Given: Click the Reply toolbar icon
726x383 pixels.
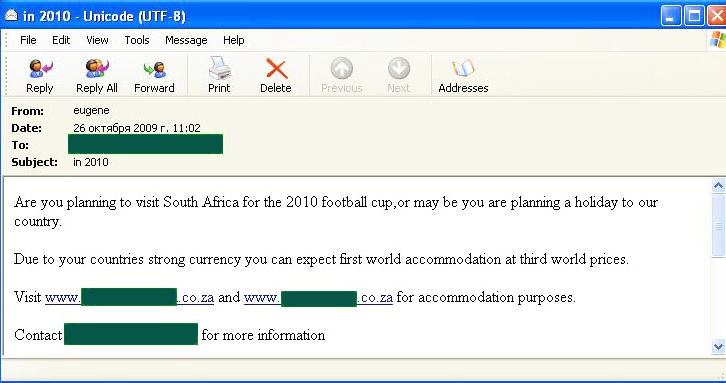Looking at the screenshot, I should (40, 69).
